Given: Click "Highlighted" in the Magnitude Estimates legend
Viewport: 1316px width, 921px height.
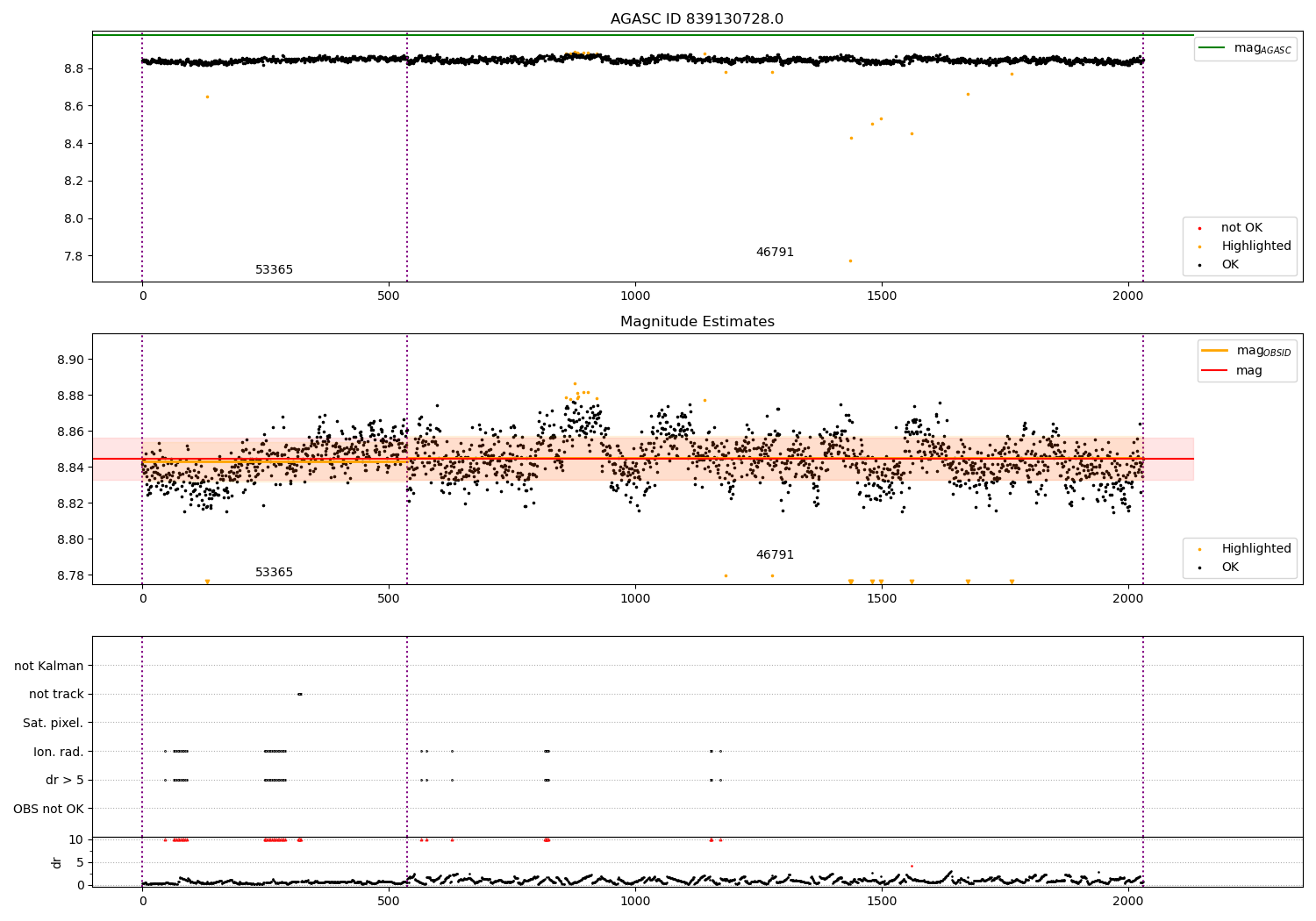Looking at the screenshot, I should pos(1255,549).
